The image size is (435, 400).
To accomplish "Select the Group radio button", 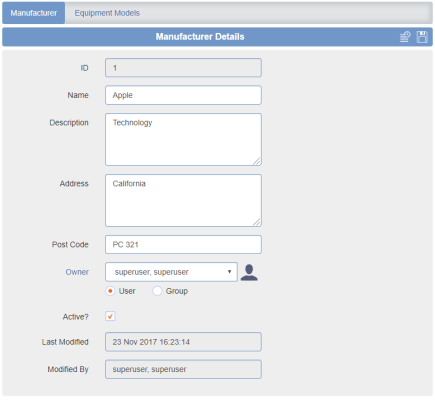I will coord(157,291).
